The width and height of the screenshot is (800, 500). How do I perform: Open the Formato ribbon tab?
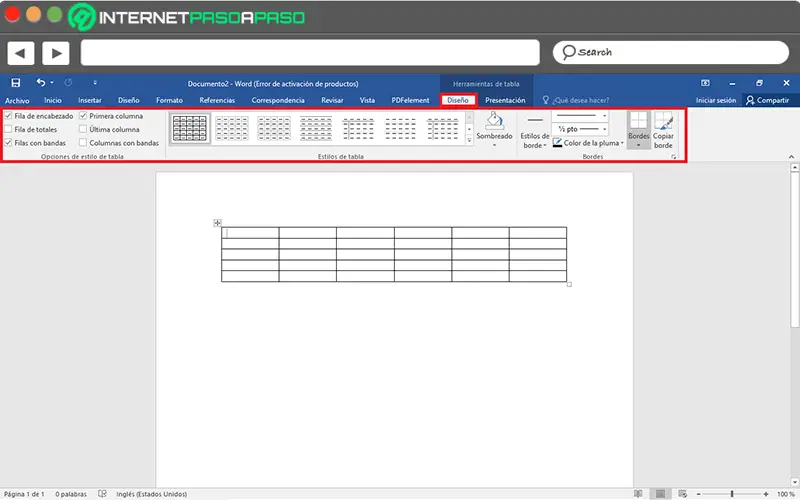point(169,101)
